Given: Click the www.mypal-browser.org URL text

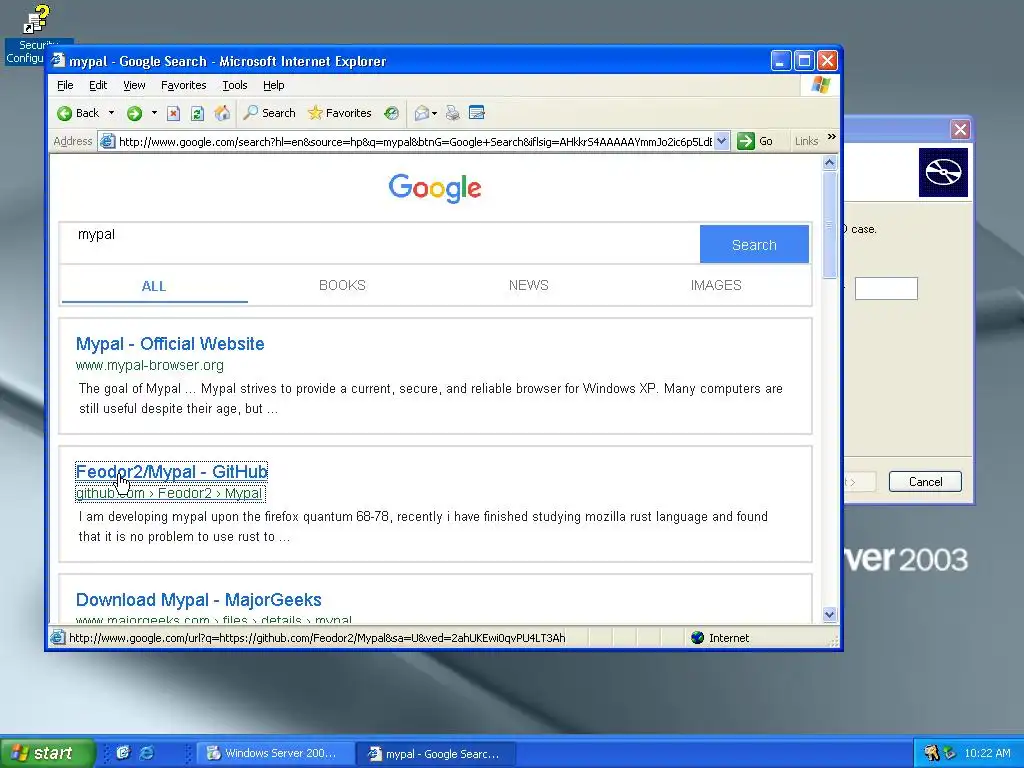Looking at the screenshot, I should click(150, 365).
